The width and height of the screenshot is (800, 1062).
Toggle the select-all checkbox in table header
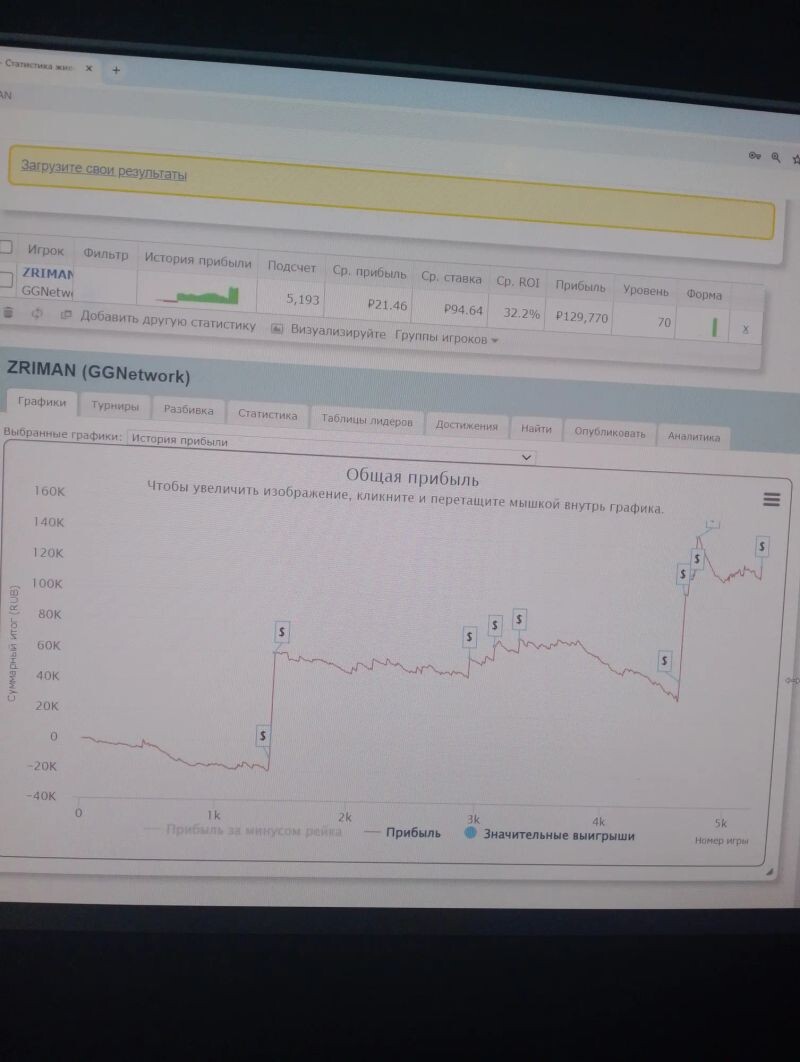click(6, 247)
